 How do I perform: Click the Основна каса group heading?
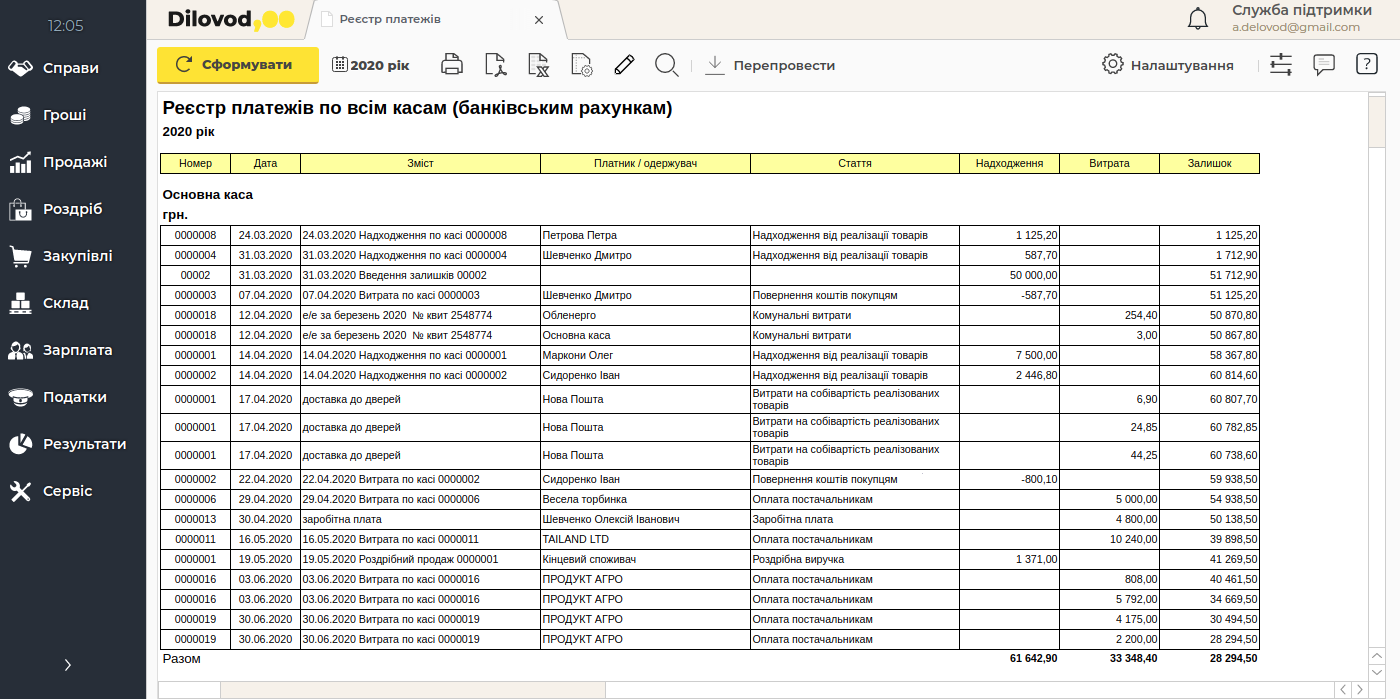pos(208,194)
